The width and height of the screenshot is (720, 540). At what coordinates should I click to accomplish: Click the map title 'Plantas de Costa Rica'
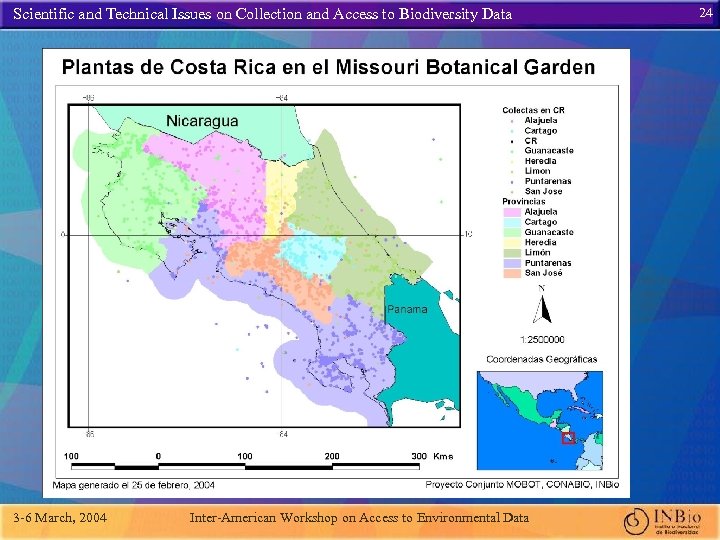click(x=328, y=67)
